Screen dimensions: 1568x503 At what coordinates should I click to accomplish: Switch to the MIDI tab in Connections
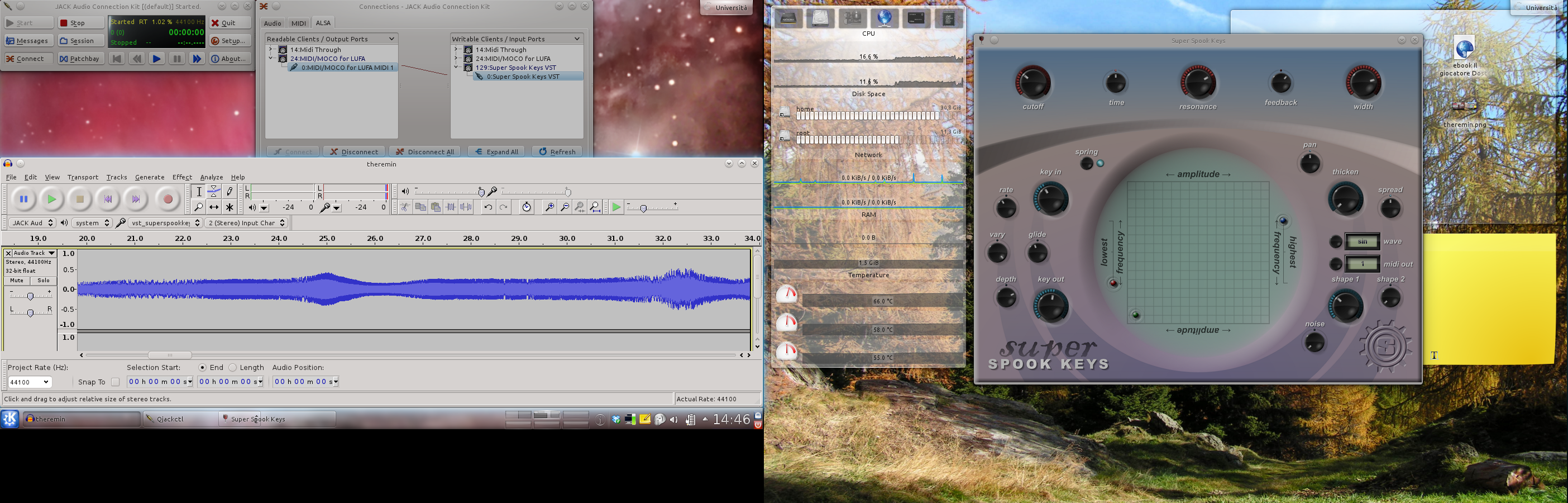298,23
